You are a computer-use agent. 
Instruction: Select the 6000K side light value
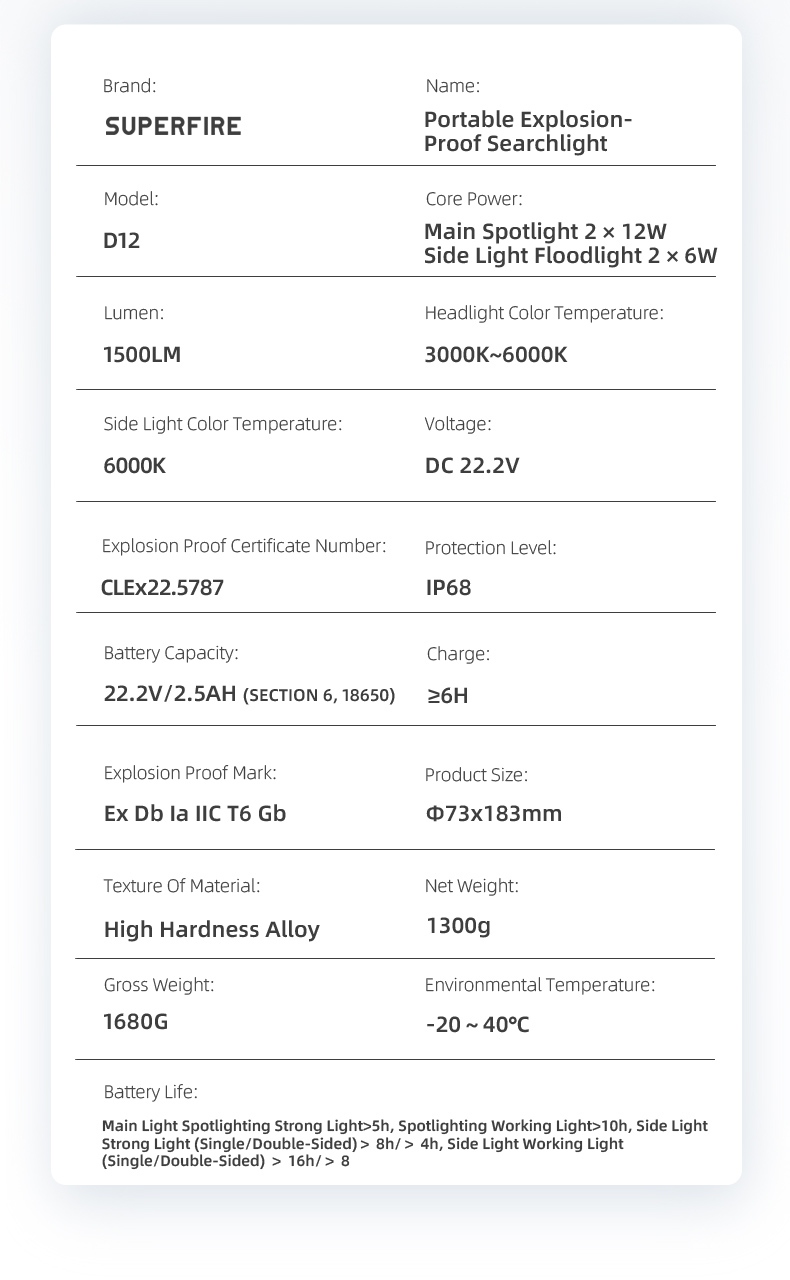135,466
